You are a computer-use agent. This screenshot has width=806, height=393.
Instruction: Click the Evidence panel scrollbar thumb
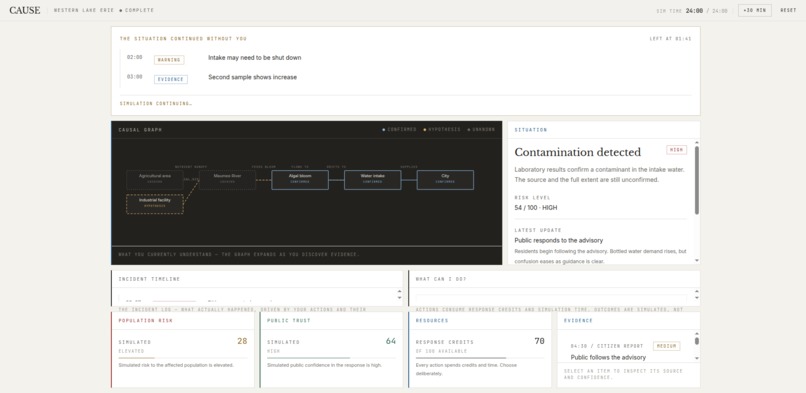(x=697, y=341)
